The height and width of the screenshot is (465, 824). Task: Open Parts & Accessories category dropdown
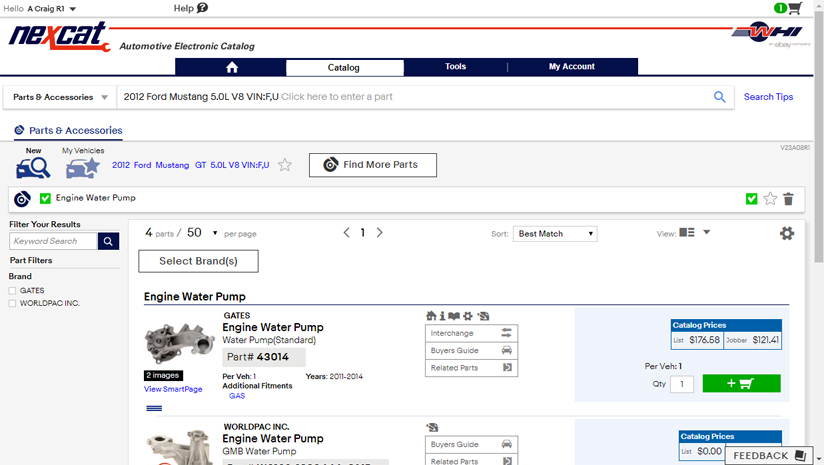(59, 97)
